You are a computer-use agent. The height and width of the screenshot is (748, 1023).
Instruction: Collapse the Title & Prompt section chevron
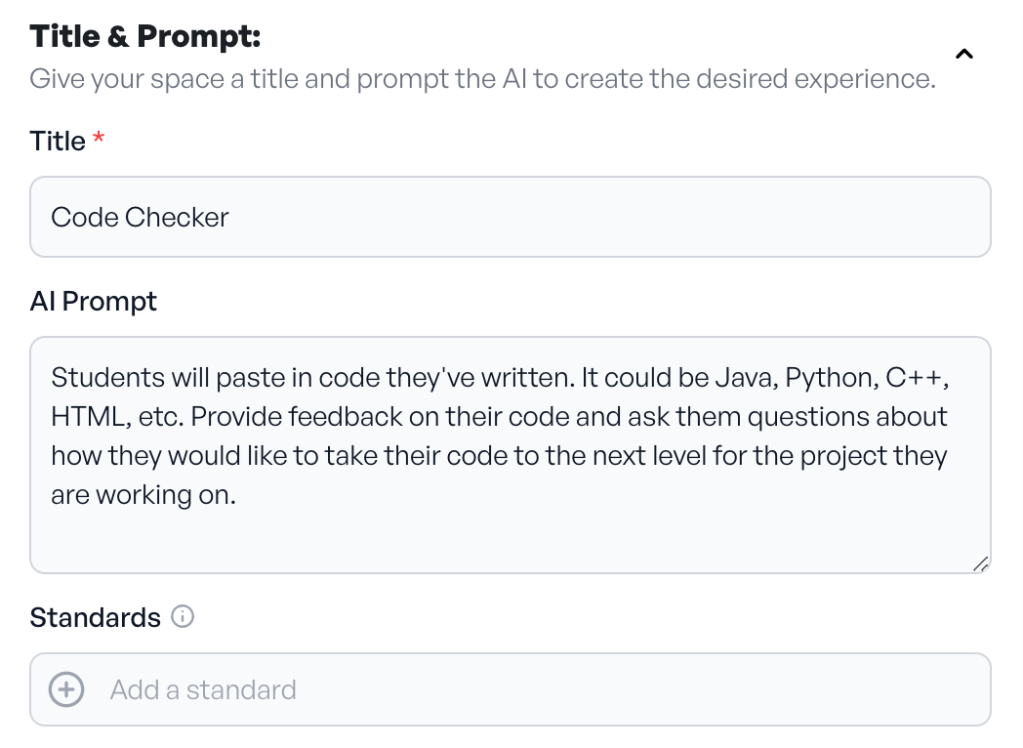(964, 55)
